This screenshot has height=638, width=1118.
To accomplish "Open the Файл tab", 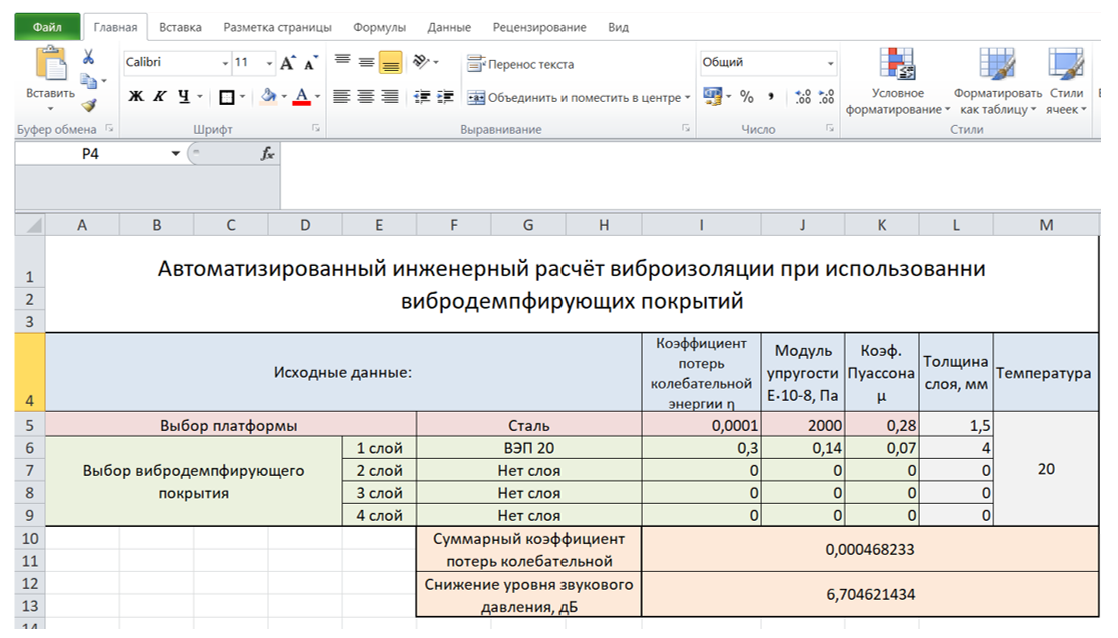I will pyautogui.click(x=47, y=27).
